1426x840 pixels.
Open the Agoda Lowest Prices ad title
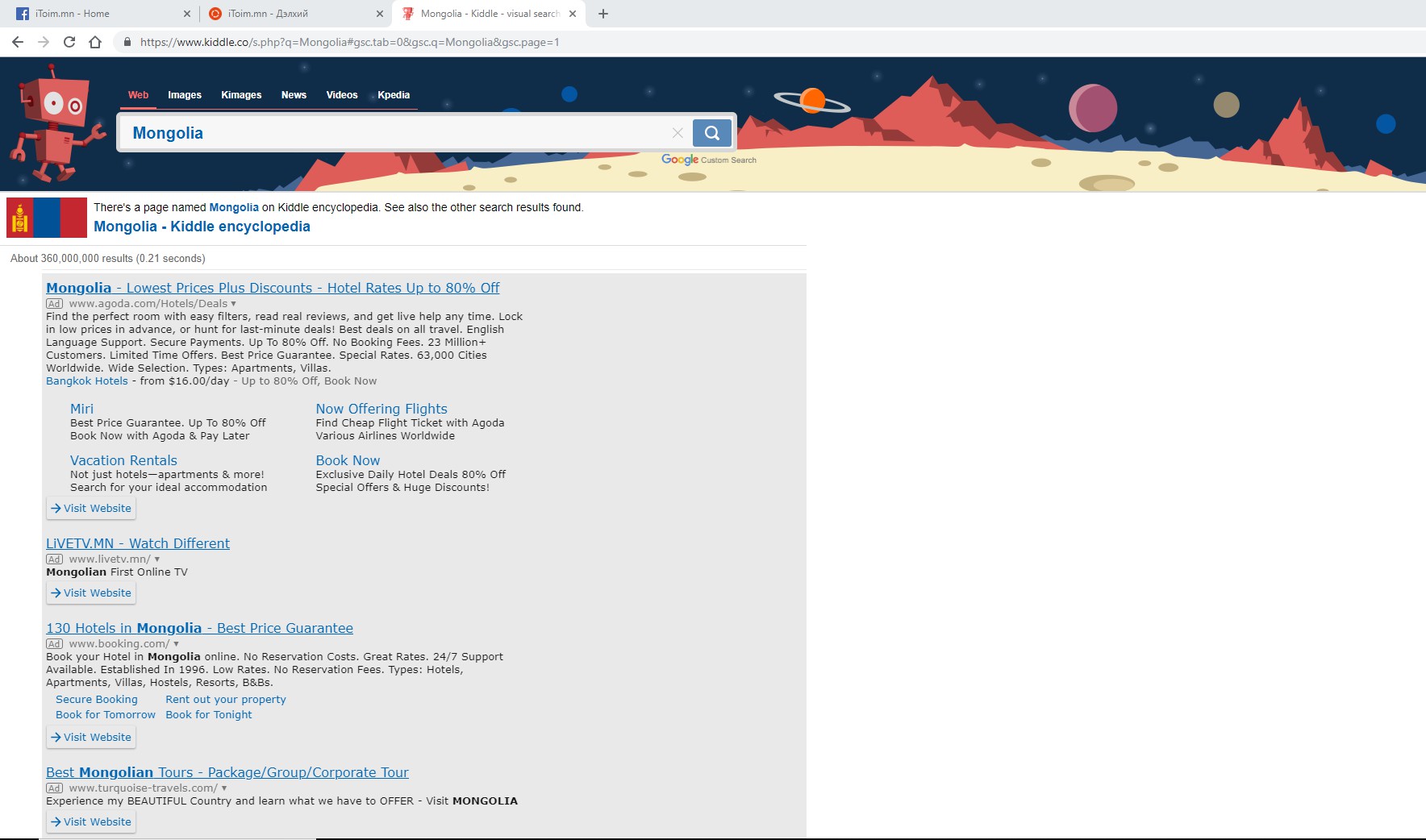[273, 288]
